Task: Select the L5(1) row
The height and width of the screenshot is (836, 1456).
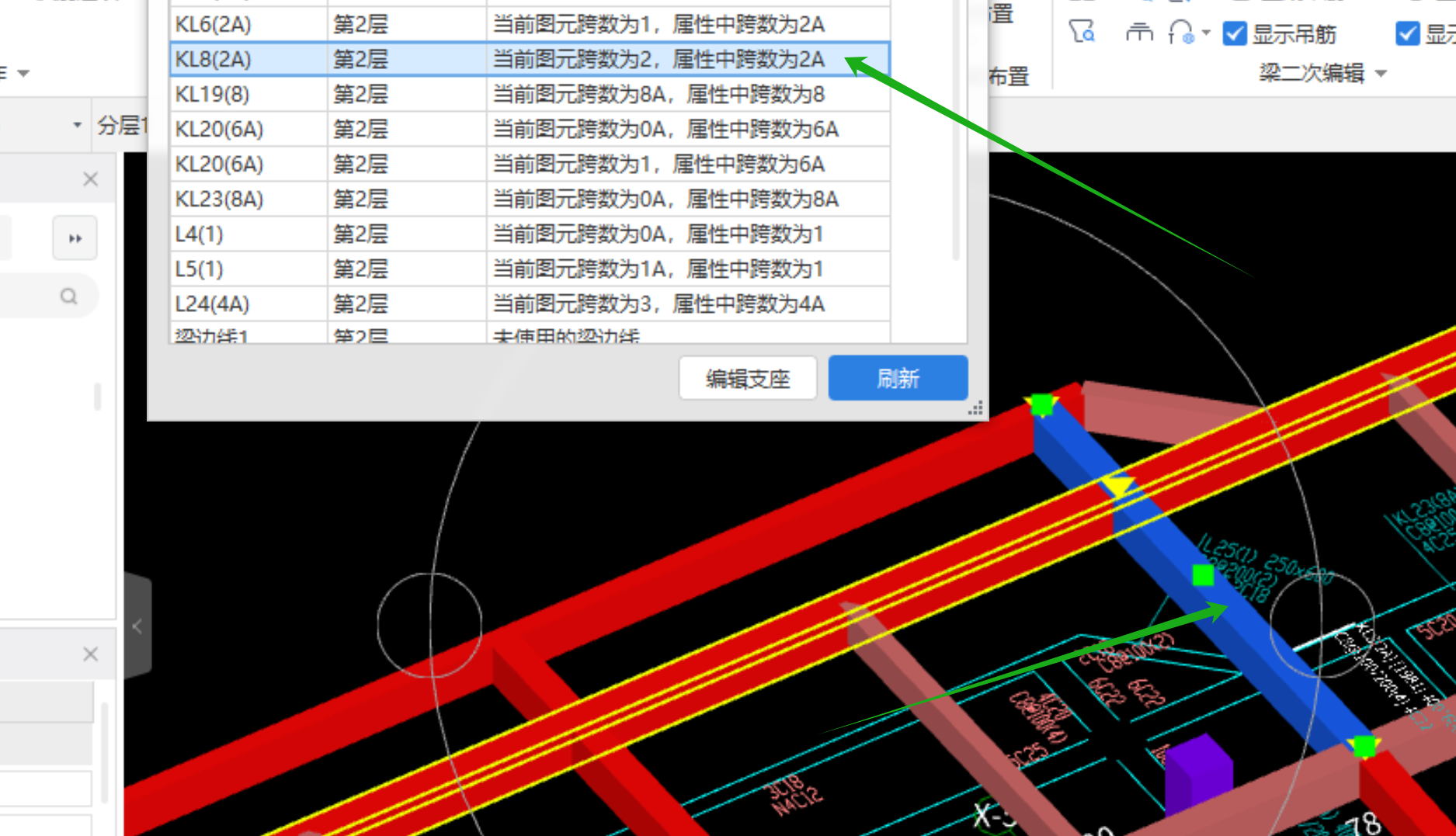Action: (x=530, y=269)
